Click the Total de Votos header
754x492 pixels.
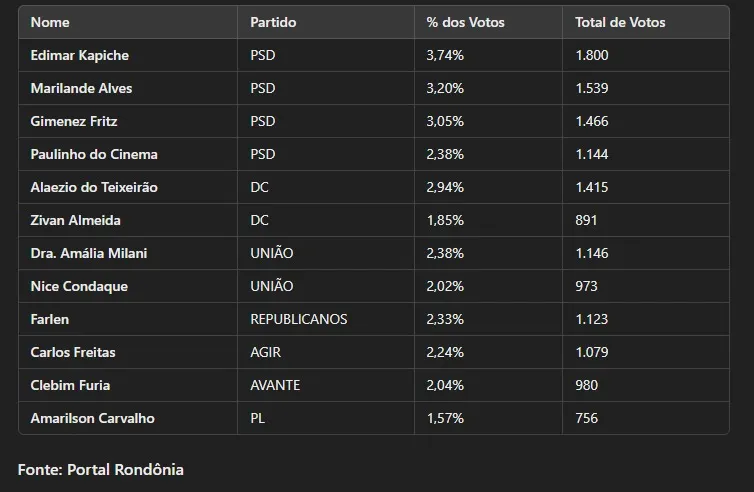pyautogui.click(x=620, y=22)
